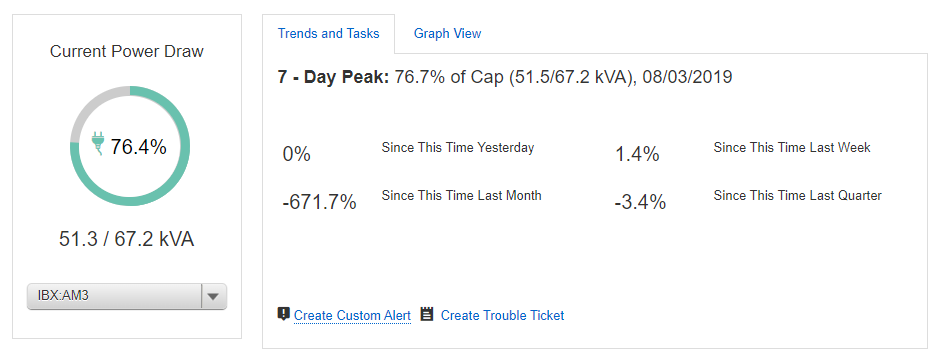Click the -671.7% last month value

pyautogui.click(x=320, y=203)
